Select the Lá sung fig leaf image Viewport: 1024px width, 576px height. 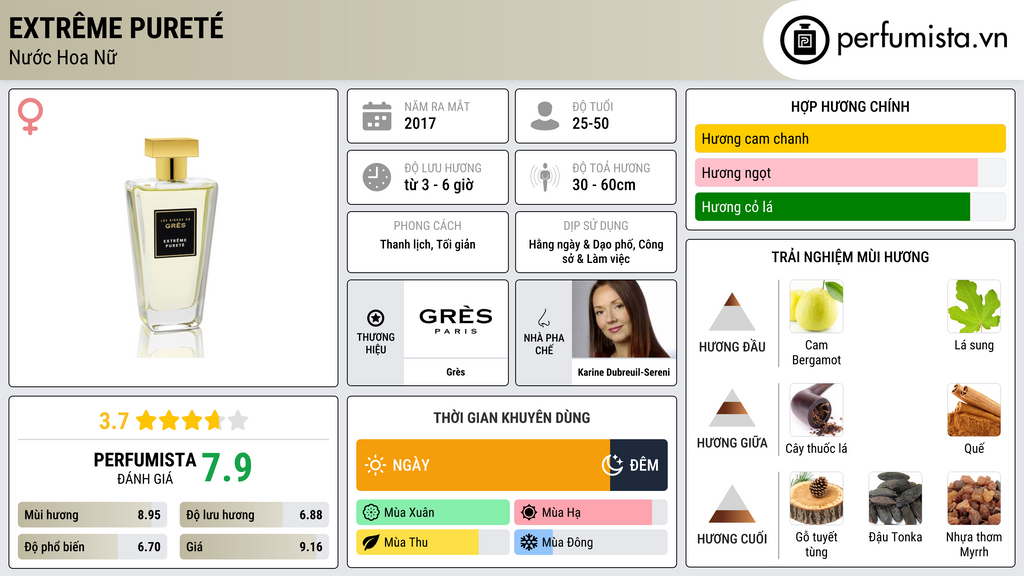pyautogui.click(x=974, y=307)
